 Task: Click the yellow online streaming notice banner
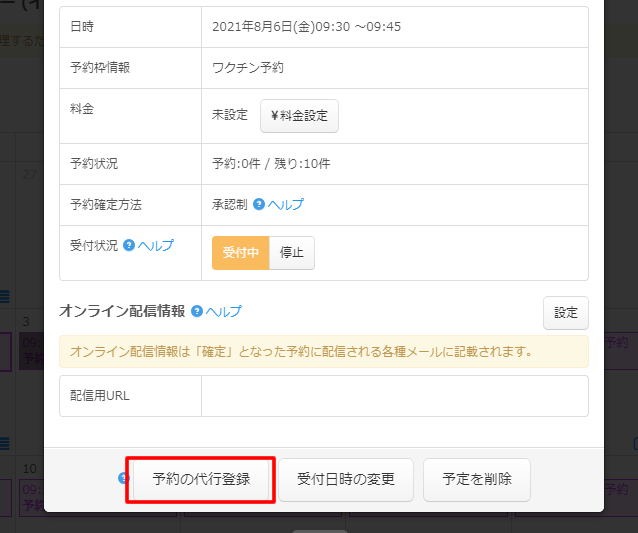(x=323, y=352)
